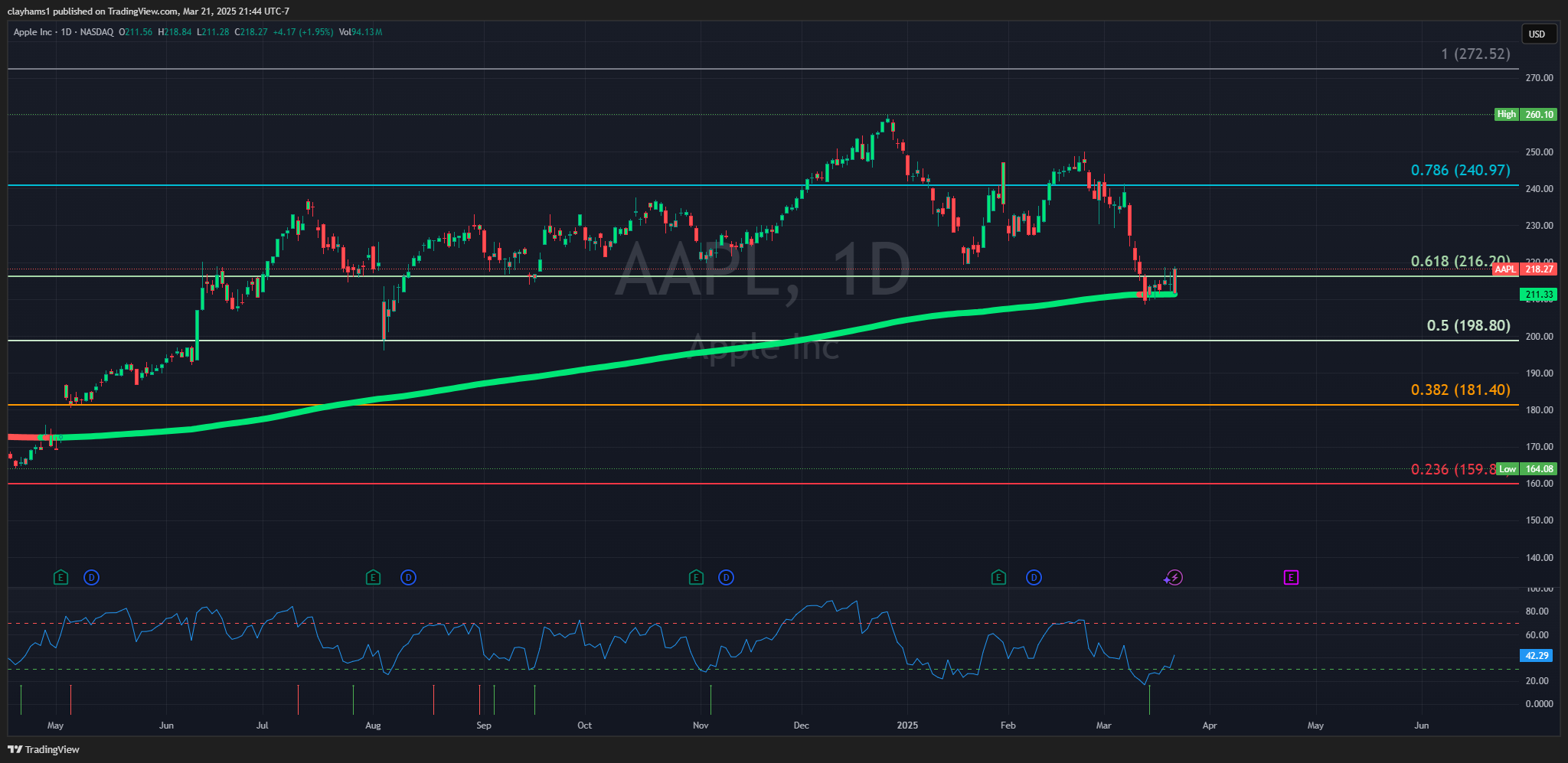The width and height of the screenshot is (1568, 763).
Task: Select the 260.10 high price value
Action: point(1539,114)
